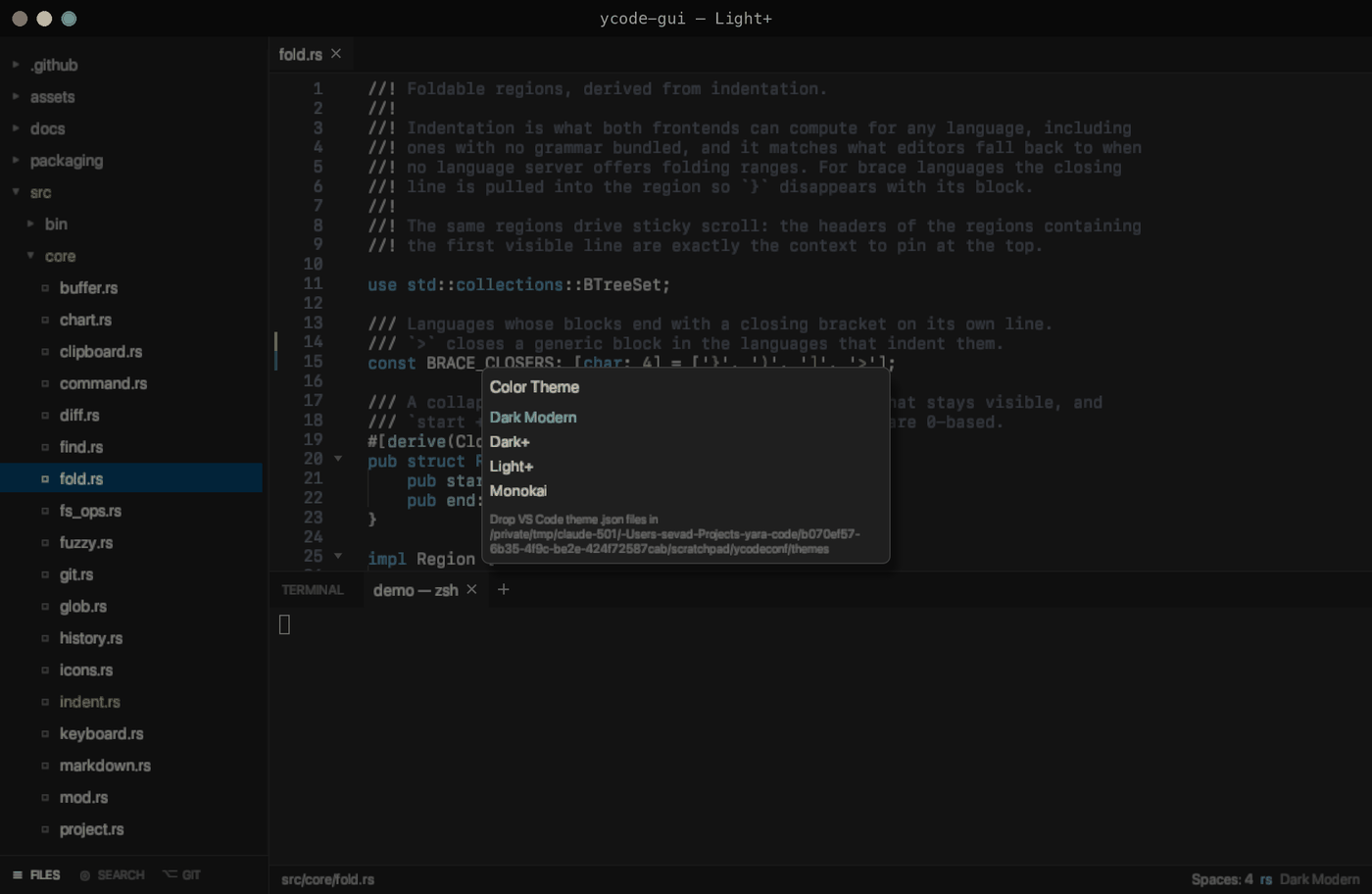Collapse the core folder arrow
Viewport: 1372px width, 894px height.
[30, 256]
